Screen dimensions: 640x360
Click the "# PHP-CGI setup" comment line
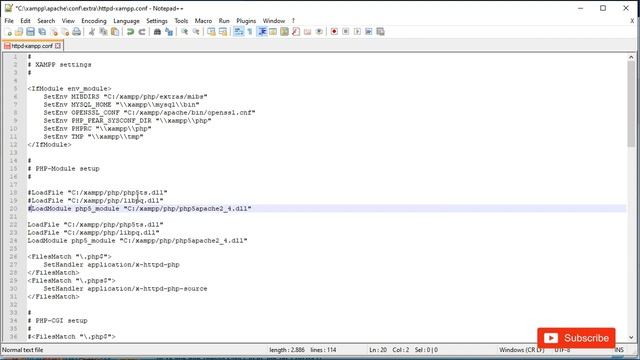tap(57, 321)
